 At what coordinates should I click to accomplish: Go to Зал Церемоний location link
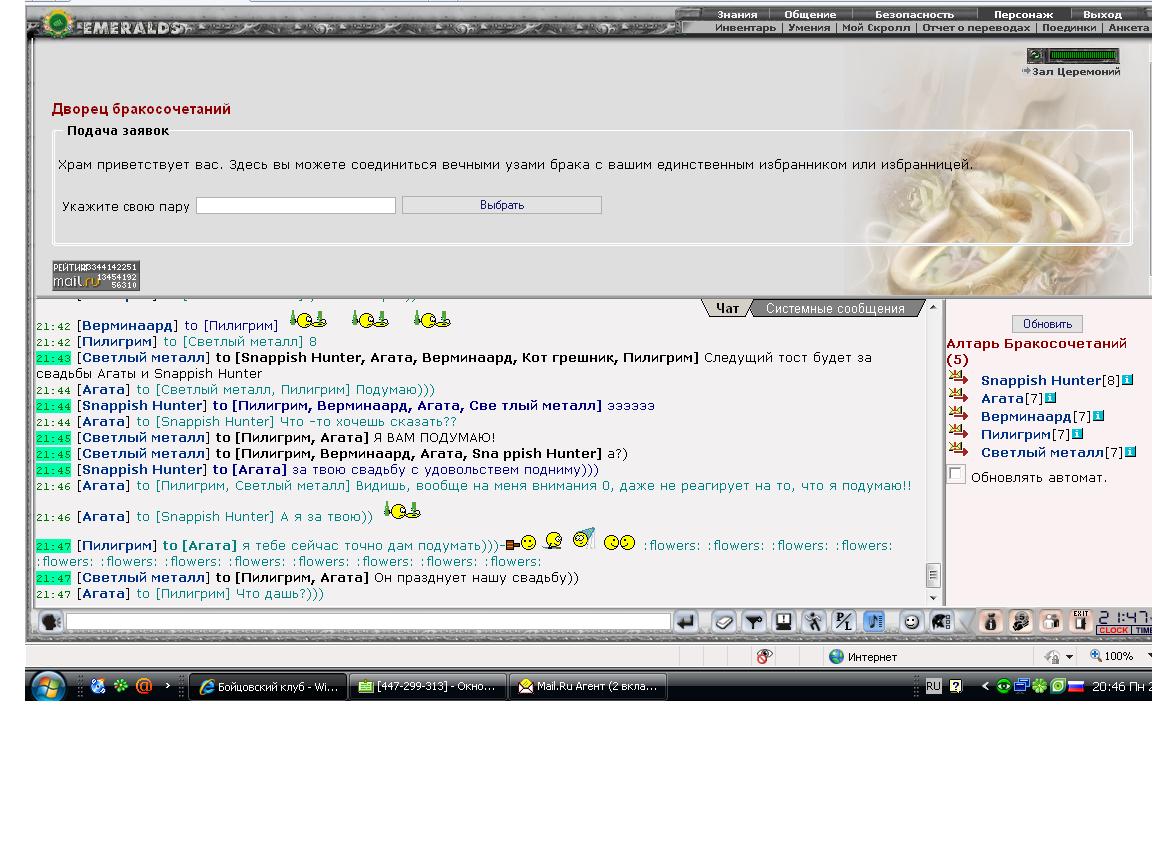coord(1076,71)
